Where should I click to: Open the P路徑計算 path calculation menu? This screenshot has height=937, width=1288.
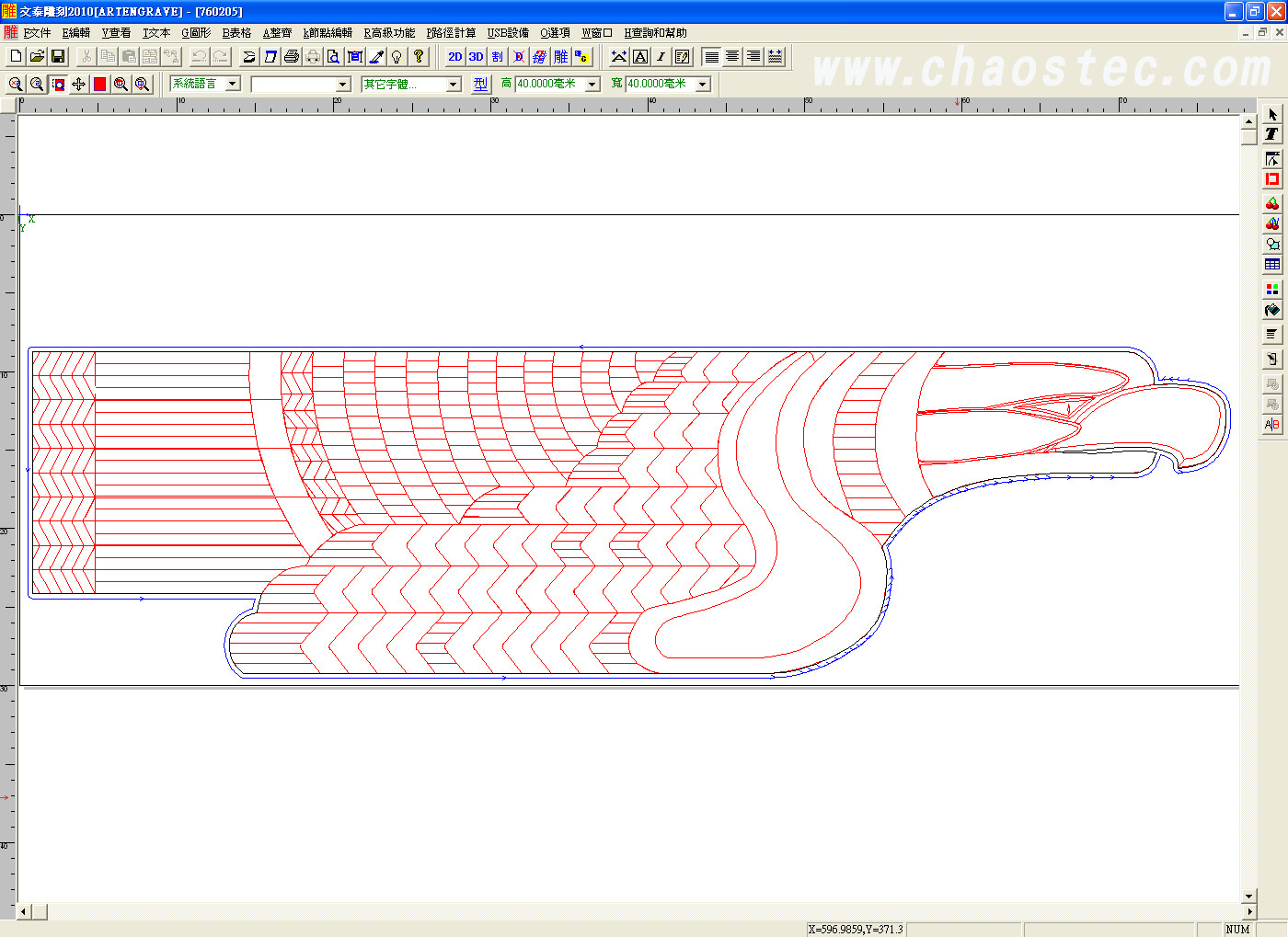(x=451, y=33)
